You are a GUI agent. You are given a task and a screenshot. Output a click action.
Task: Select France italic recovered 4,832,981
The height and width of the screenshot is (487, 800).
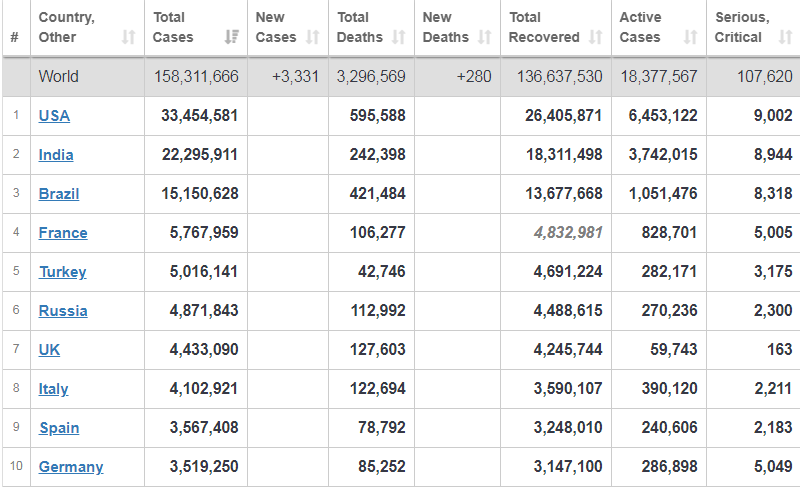click(x=568, y=233)
